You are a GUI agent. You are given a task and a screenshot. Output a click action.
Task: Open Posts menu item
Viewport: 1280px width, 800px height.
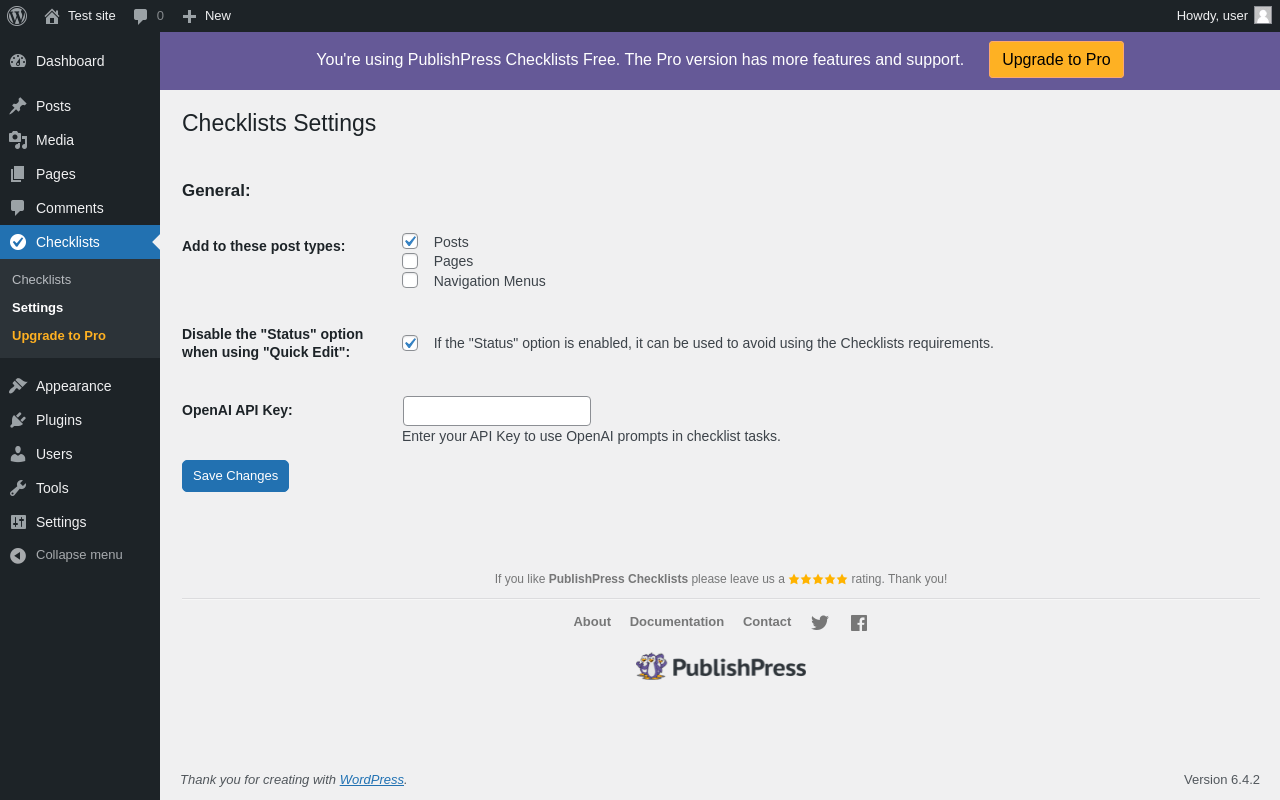click(x=80, y=106)
